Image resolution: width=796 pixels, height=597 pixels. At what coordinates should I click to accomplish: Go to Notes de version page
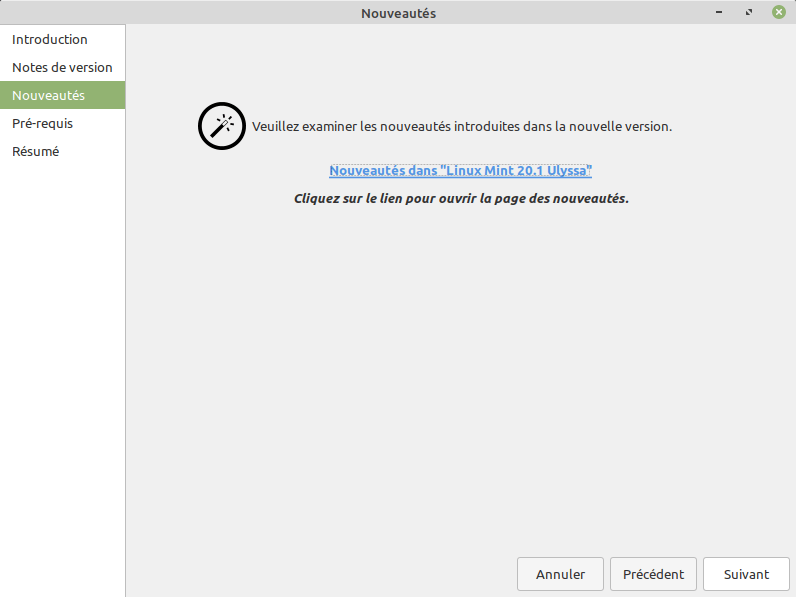pyautogui.click(x=62, y=68)
